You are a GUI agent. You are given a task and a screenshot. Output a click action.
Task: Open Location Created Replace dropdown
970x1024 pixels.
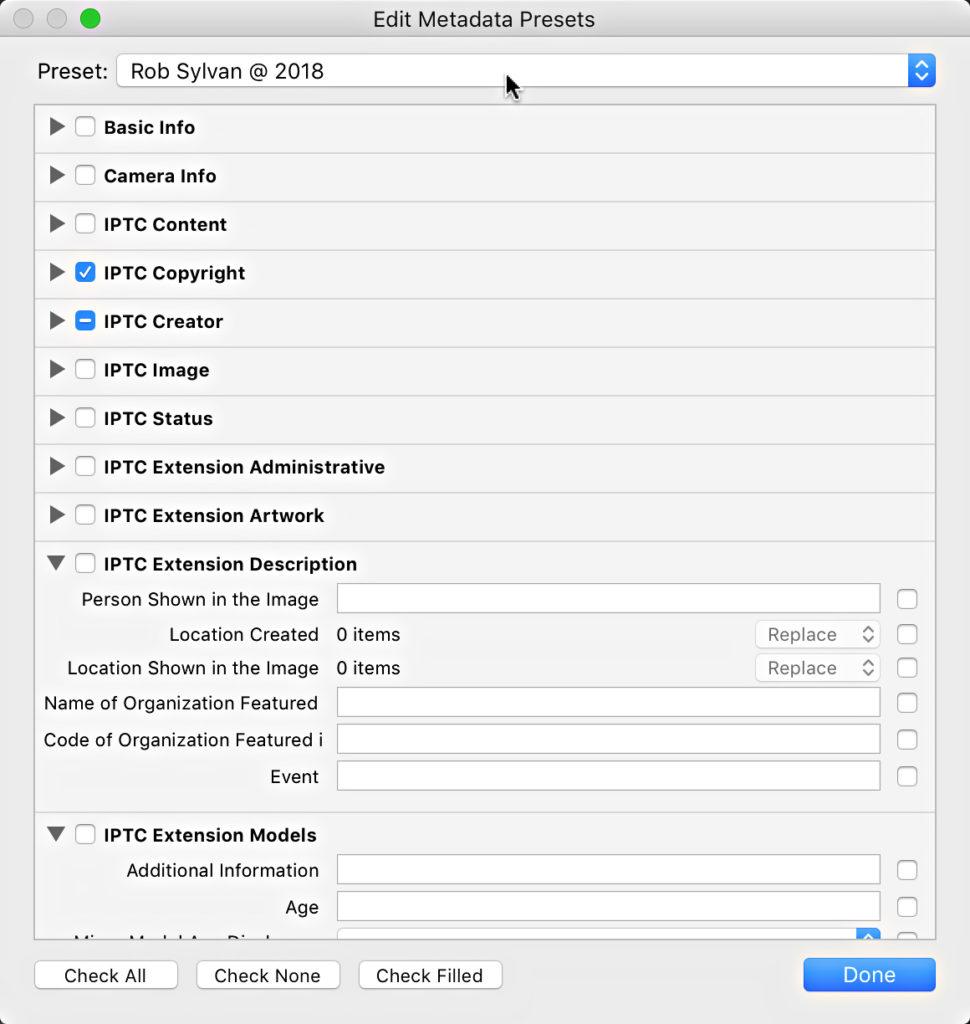click(817, 634)
